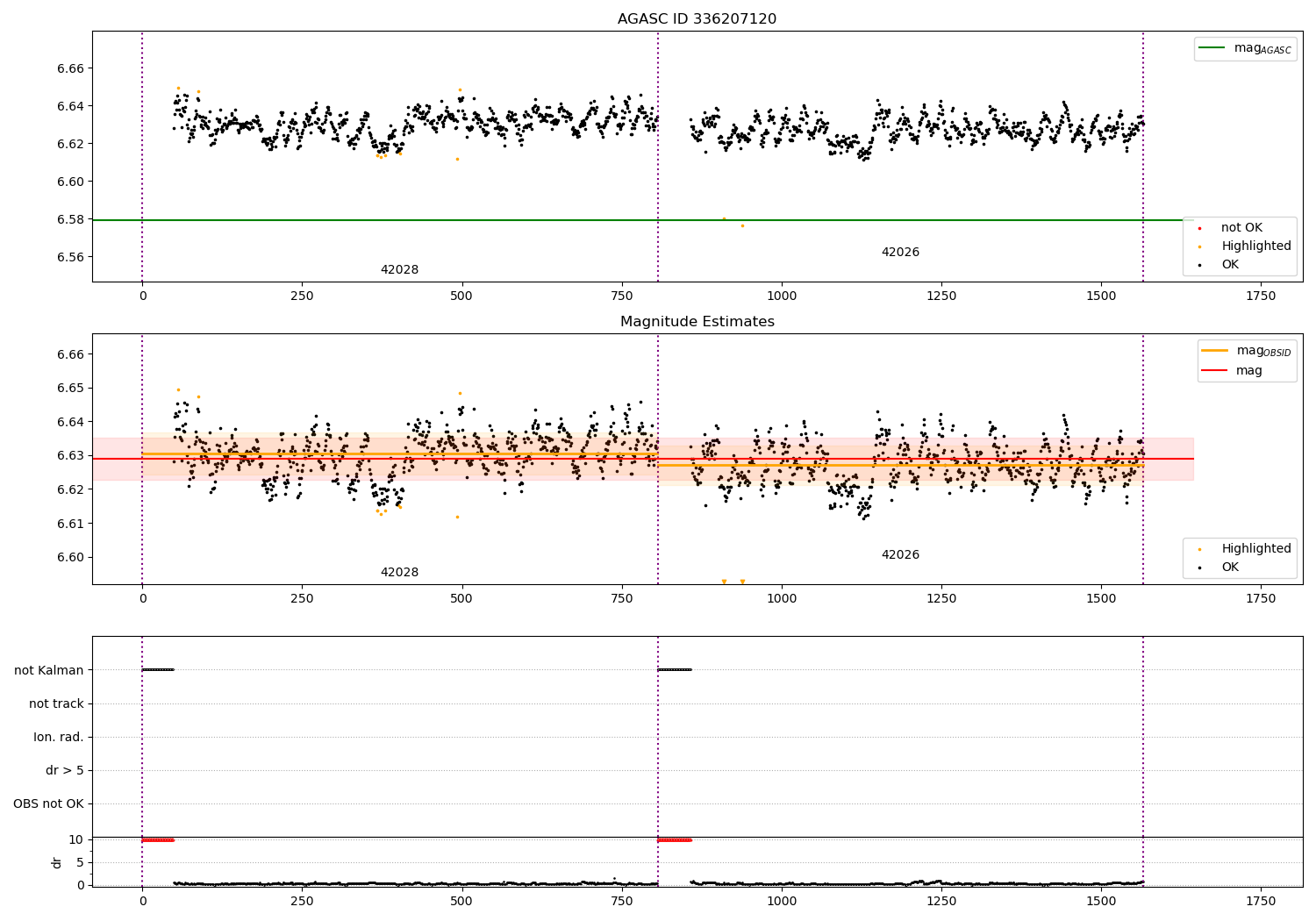Click the 1000 x-tick under the AGASC ID plot

point(782,296)
